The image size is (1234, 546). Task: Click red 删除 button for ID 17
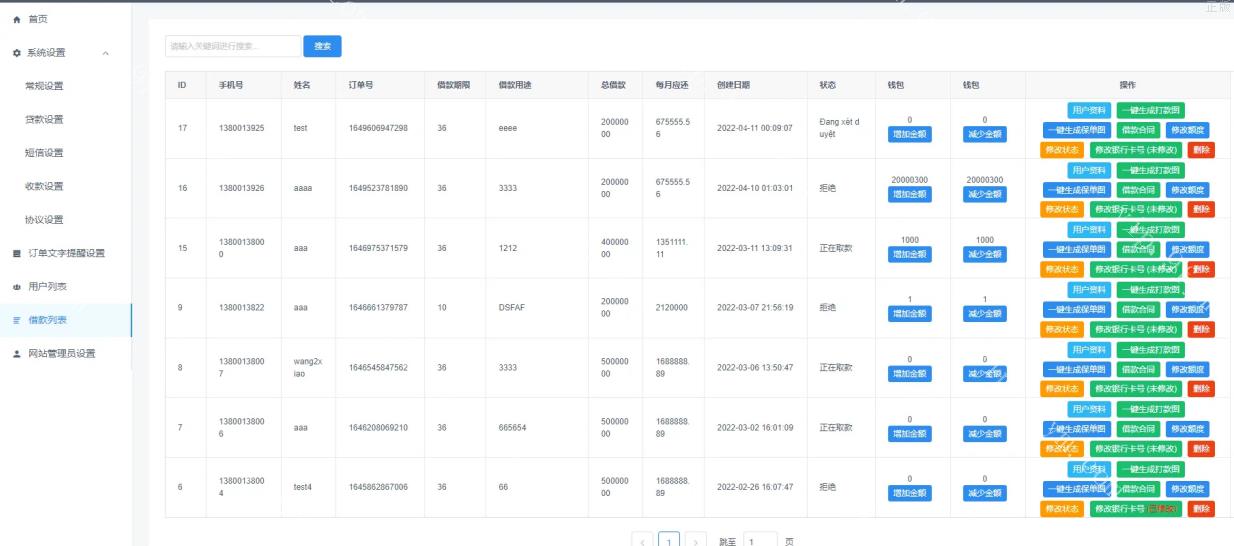[1201, 149]
